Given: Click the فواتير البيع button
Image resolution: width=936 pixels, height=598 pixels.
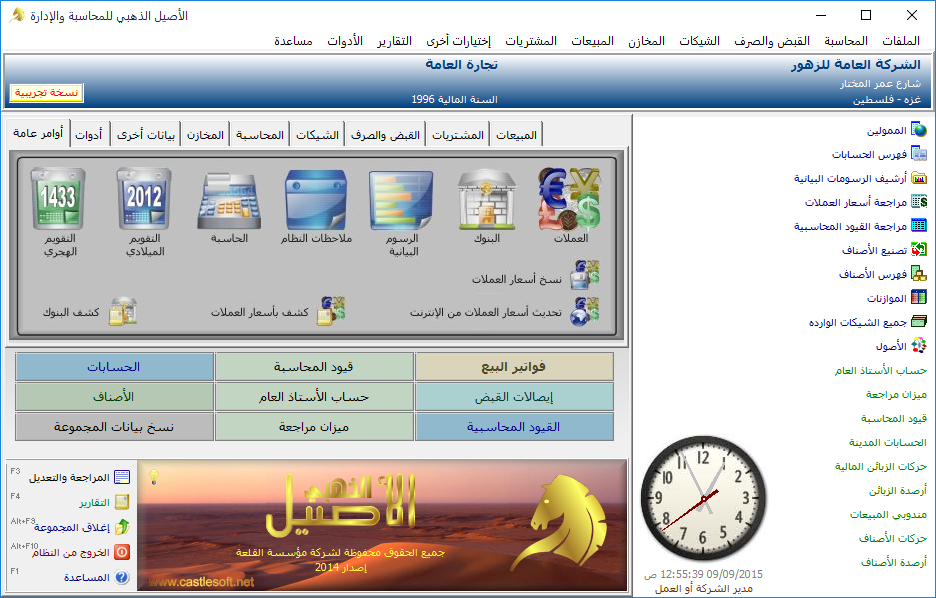Looking at the screenshot, I should 514,366.
